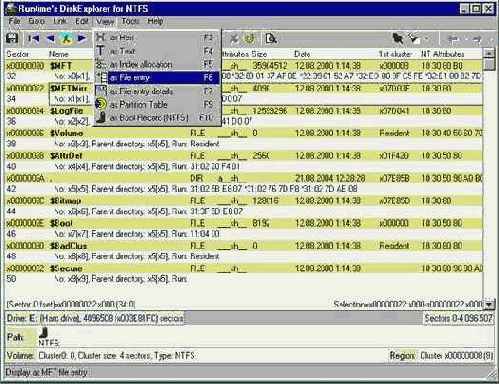Open the Link menu
Viewport: 499px width, 384px height.
point(60,21)
